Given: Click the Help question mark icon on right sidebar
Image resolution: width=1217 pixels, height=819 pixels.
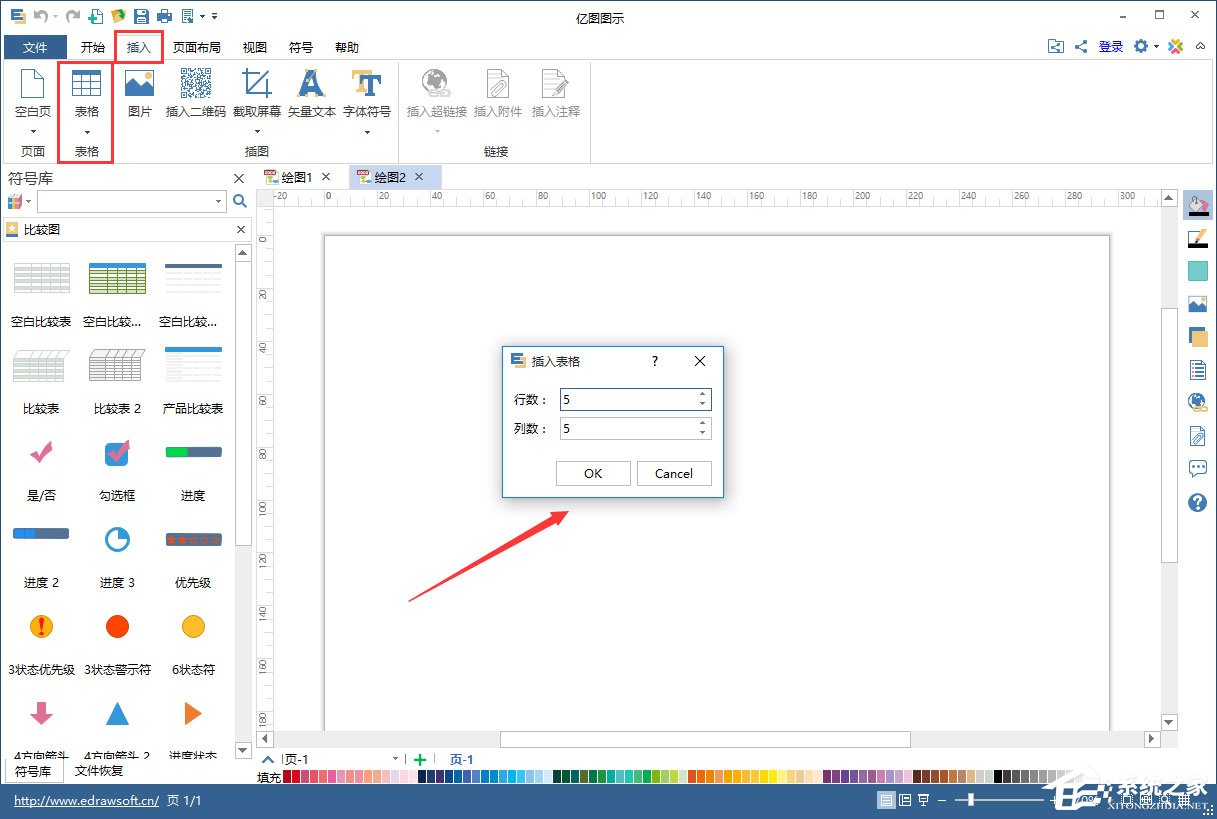Looking at the screenshot, I should pos(1197,502).
